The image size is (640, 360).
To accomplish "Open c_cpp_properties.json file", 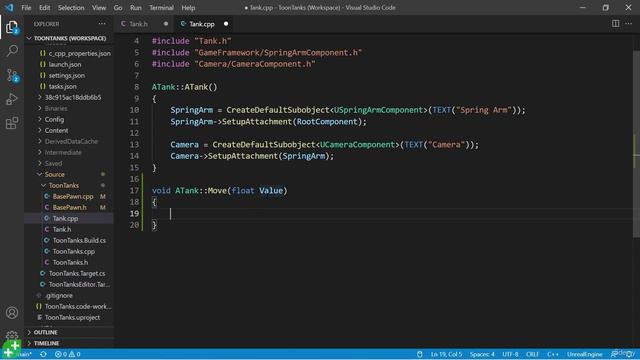I will (x=69, y=53).
